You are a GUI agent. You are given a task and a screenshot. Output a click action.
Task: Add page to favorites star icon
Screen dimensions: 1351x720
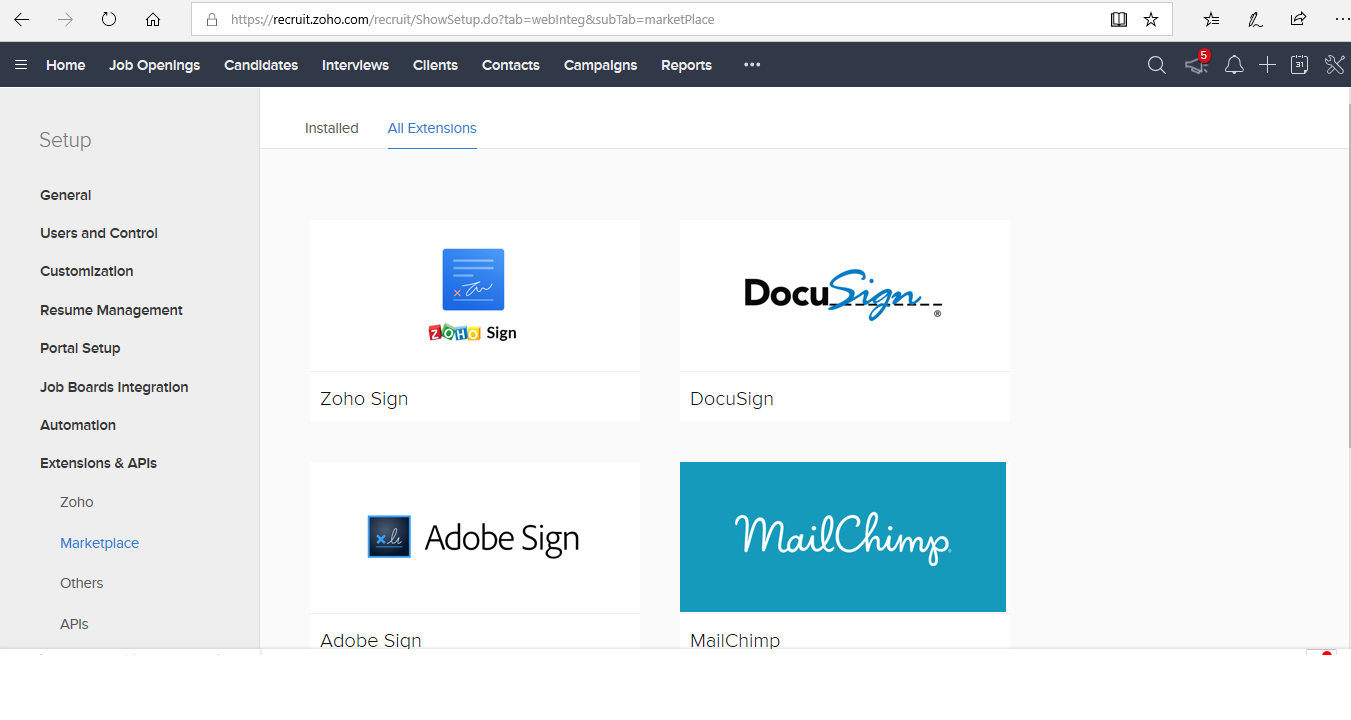(x=1151, y=19)
